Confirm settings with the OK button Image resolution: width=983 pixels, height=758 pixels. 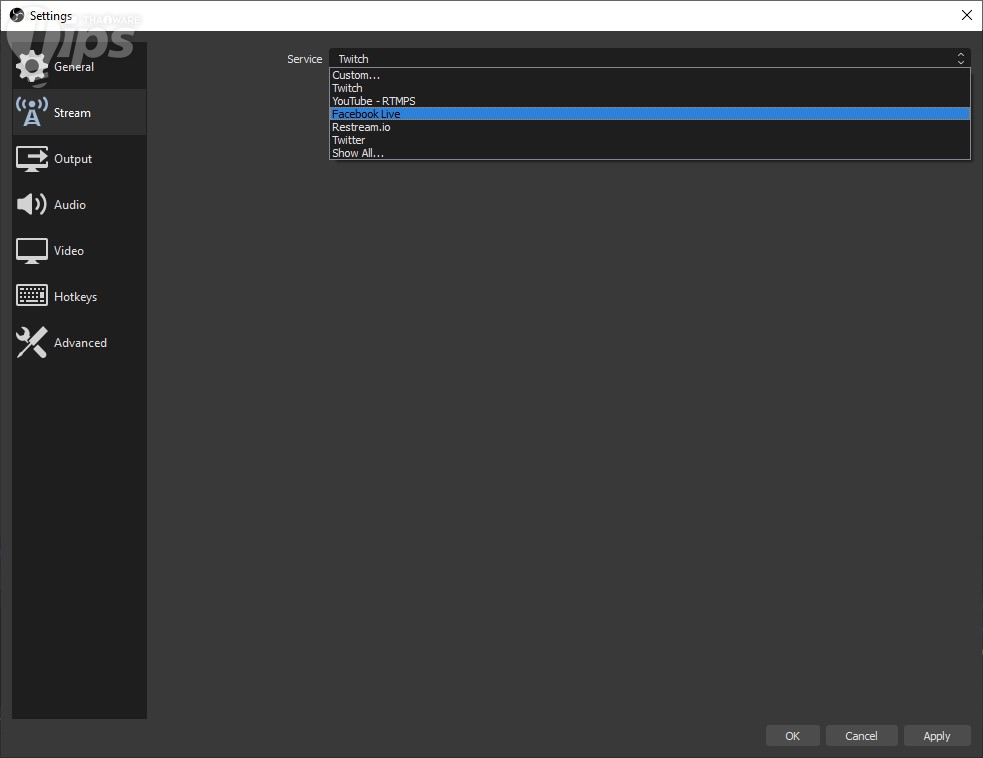pos(792,735)
